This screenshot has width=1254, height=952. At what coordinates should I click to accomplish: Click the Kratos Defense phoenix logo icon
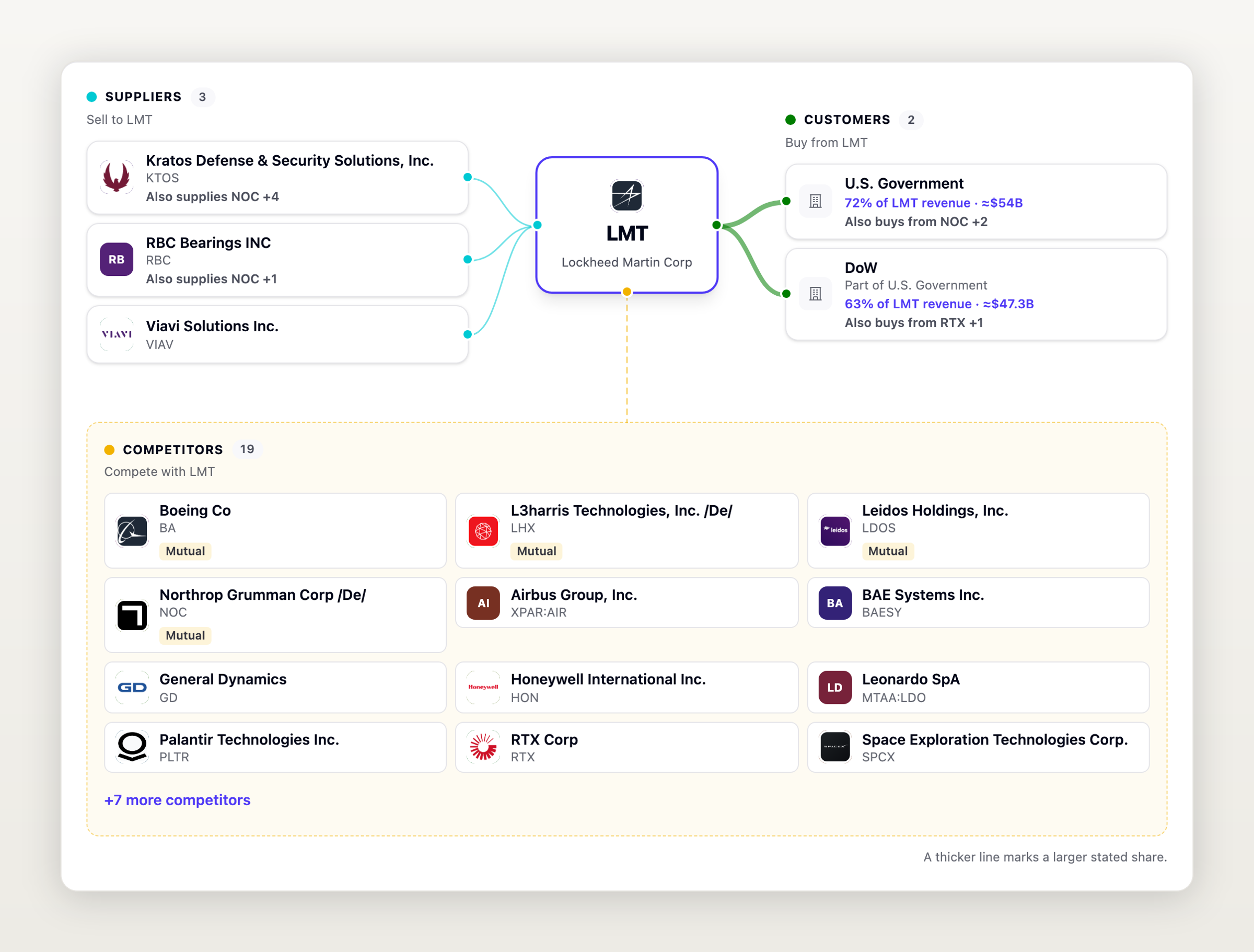[x=116, y=178]
